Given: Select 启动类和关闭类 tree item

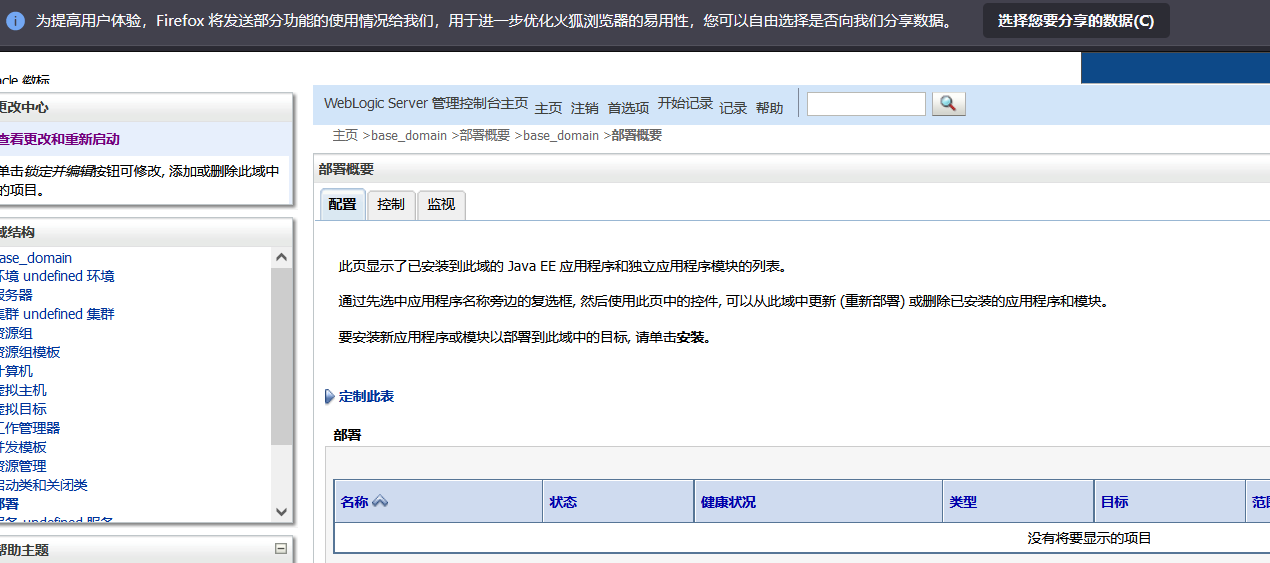Looking at the screenshot, I should click(x=43, y=485).
